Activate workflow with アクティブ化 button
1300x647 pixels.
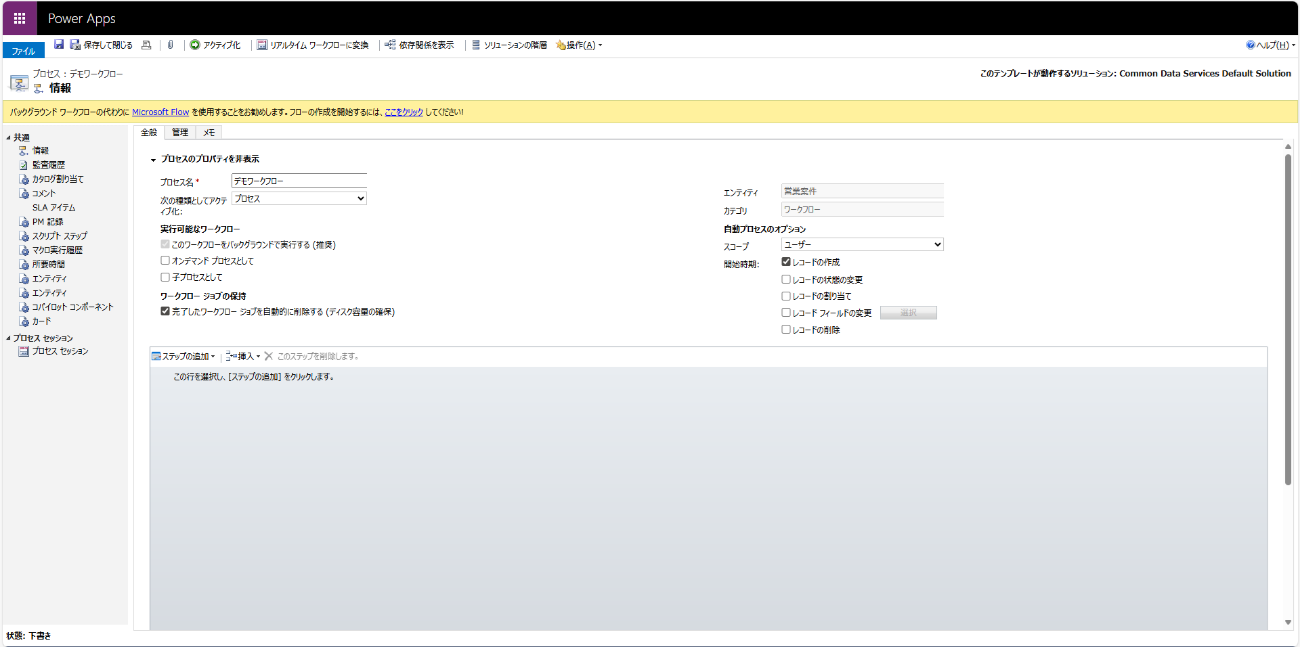tap(215, 45)
